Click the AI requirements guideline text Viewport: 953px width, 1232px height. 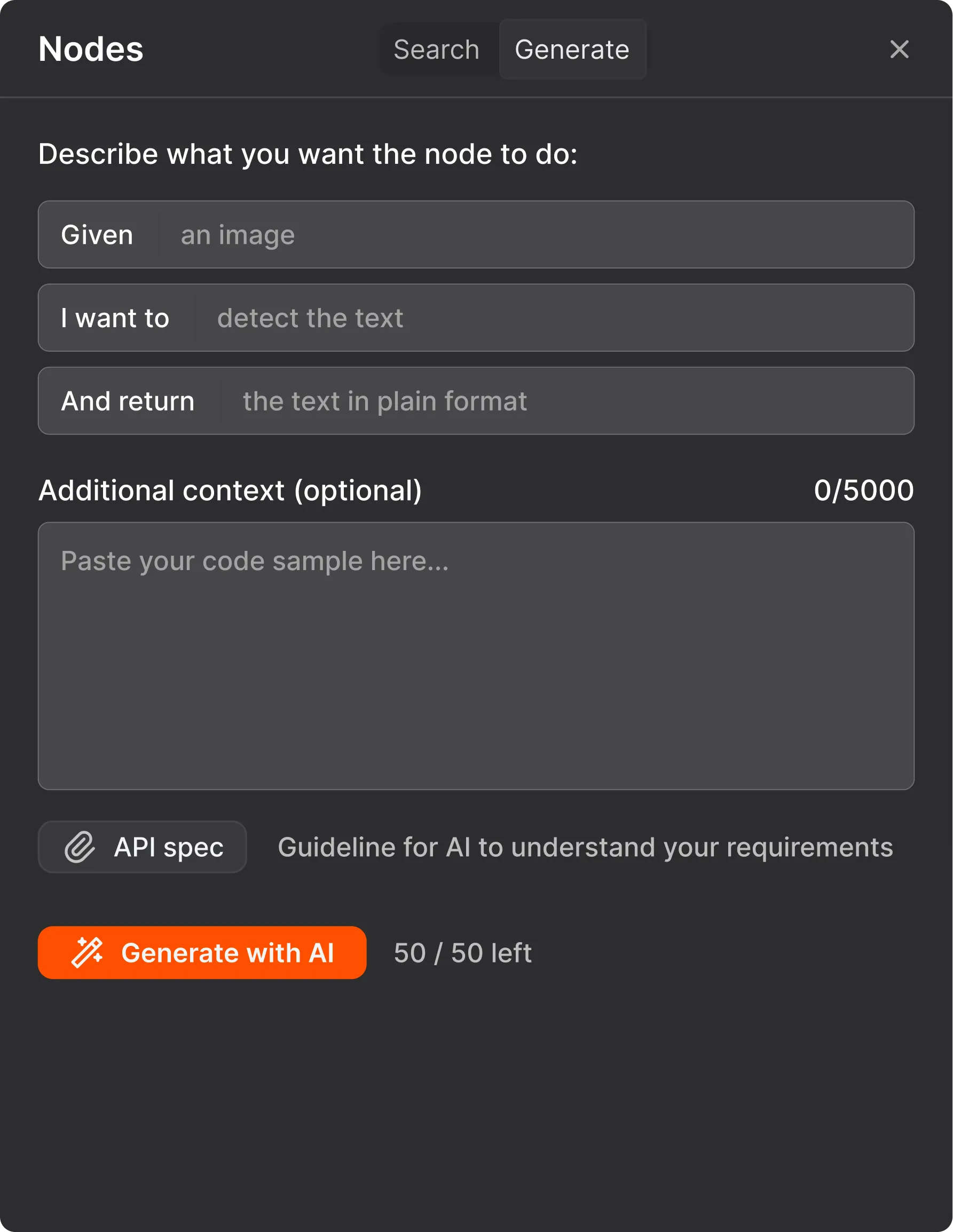pos(586,847)
